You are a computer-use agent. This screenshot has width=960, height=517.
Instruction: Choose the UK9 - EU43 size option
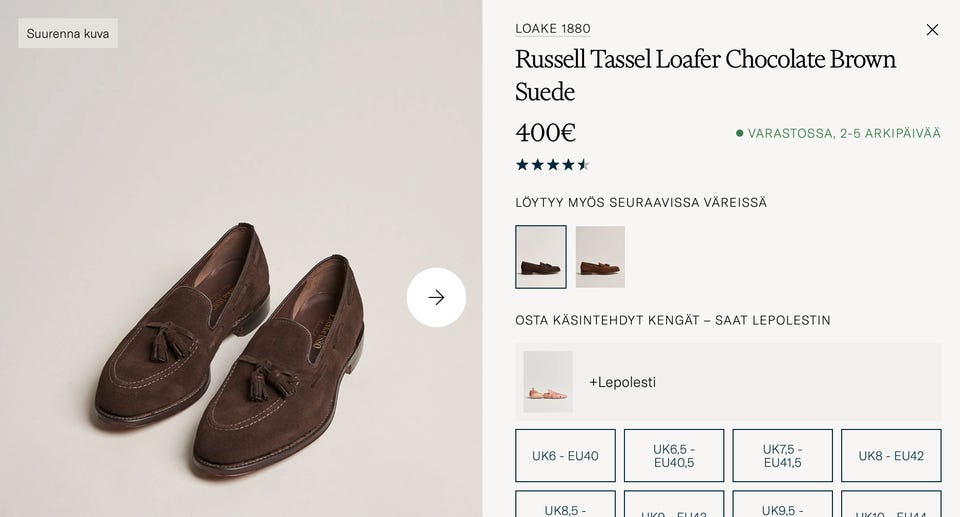(674, 510)
